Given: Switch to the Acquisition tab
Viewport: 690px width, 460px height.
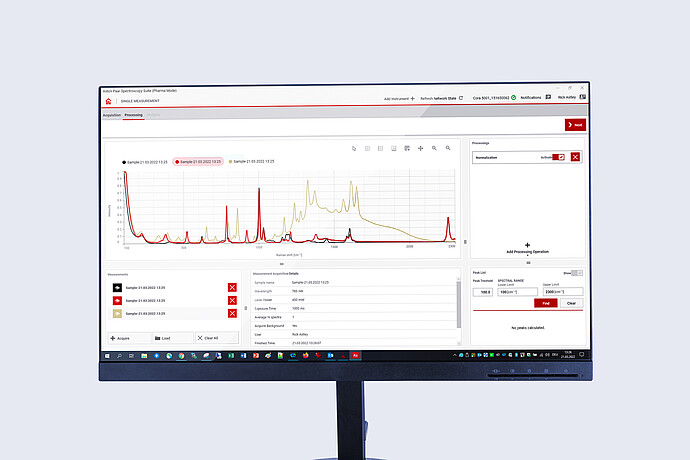Looking at the screenshot, I should pos(111,116).
